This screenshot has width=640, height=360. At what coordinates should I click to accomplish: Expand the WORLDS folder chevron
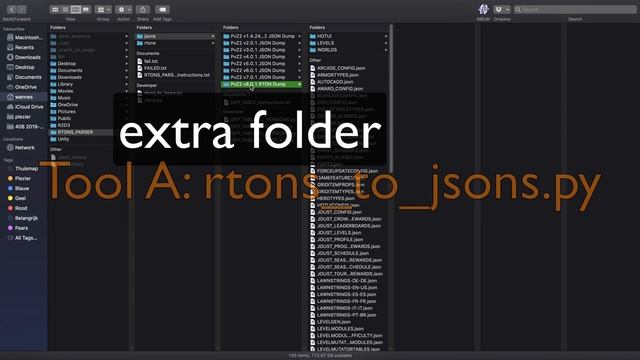[x=386, y=50]
